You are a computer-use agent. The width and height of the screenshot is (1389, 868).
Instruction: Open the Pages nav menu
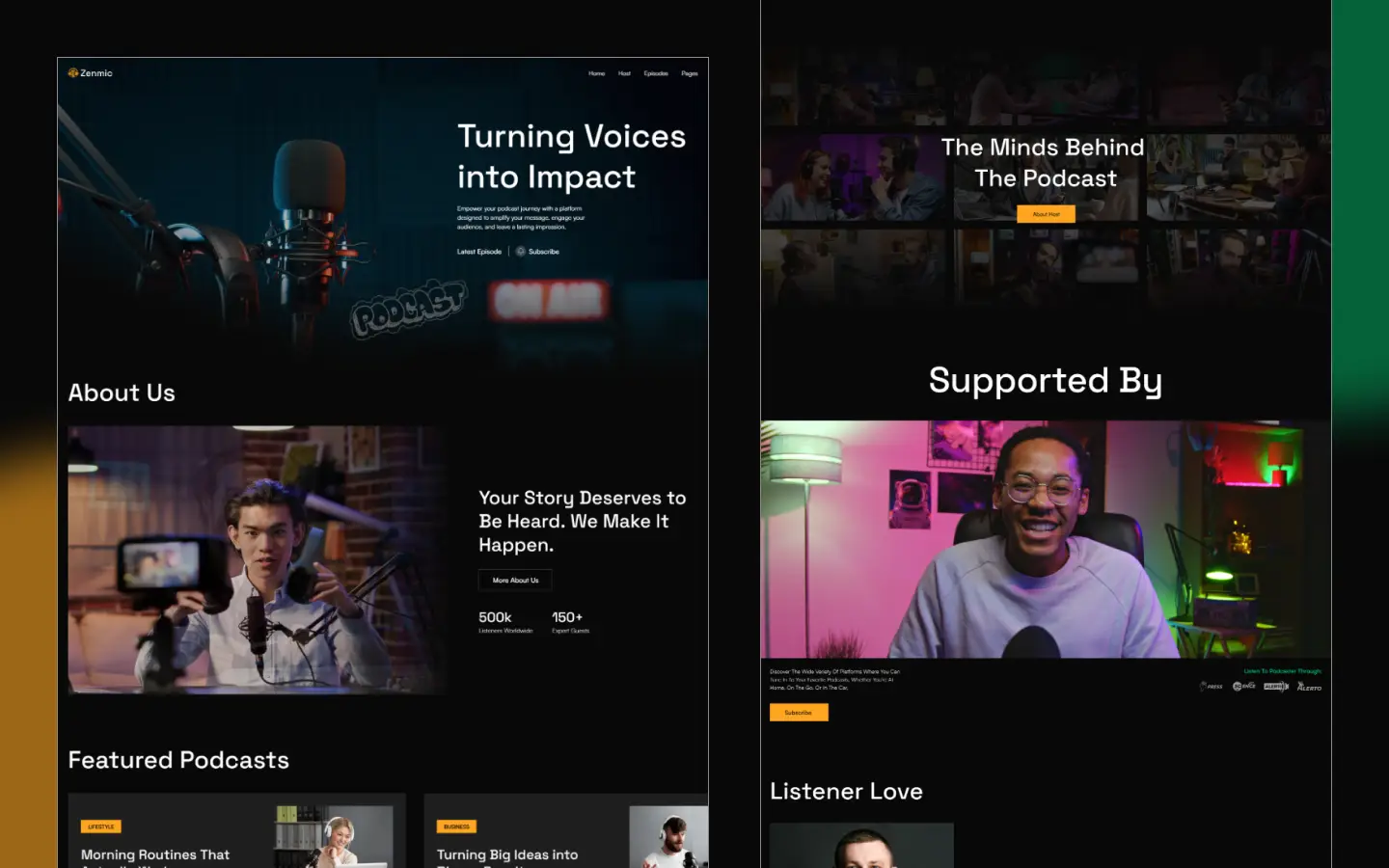[x=689, y=73]
